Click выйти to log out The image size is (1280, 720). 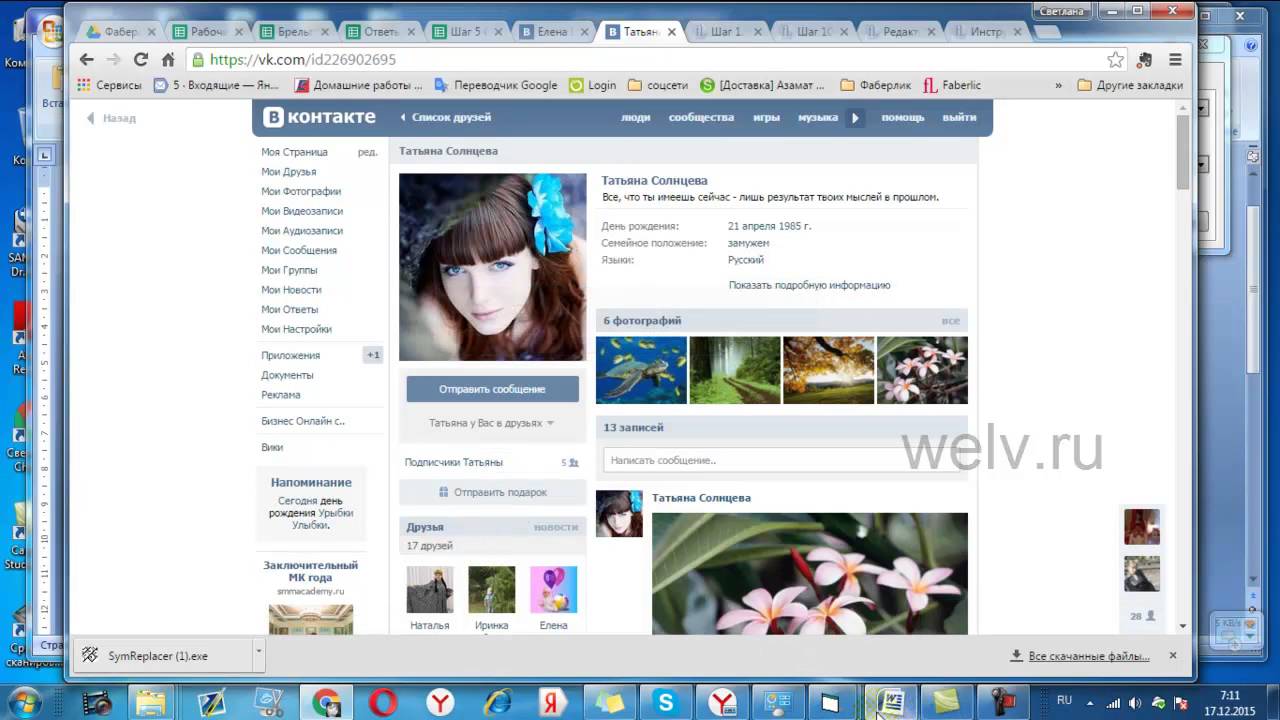959,117
